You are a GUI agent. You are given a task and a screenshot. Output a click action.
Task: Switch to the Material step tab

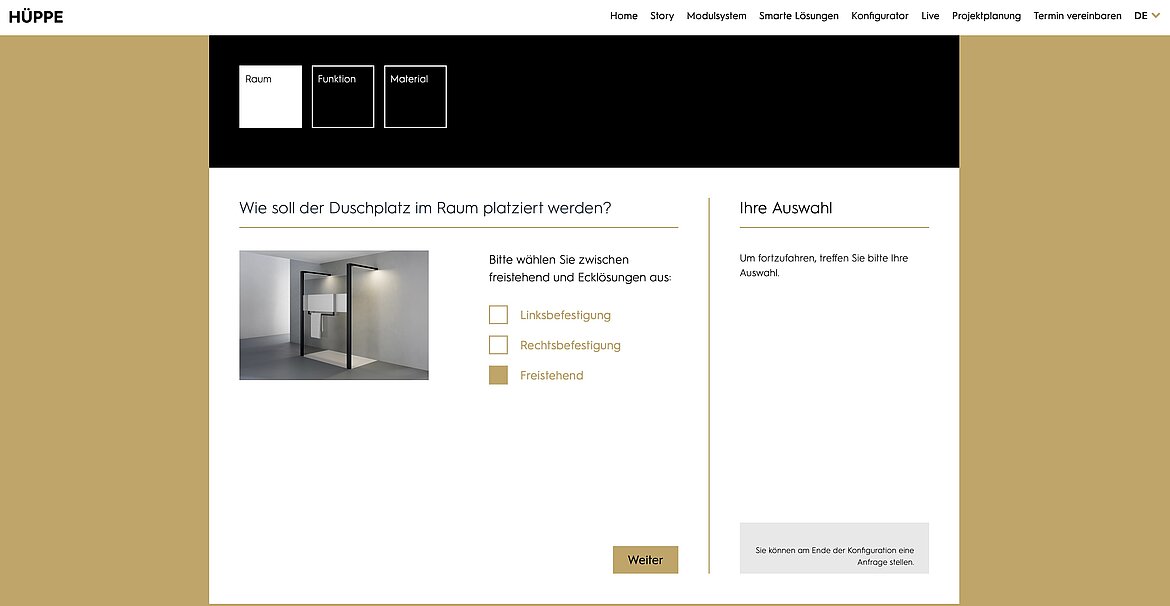415,97
